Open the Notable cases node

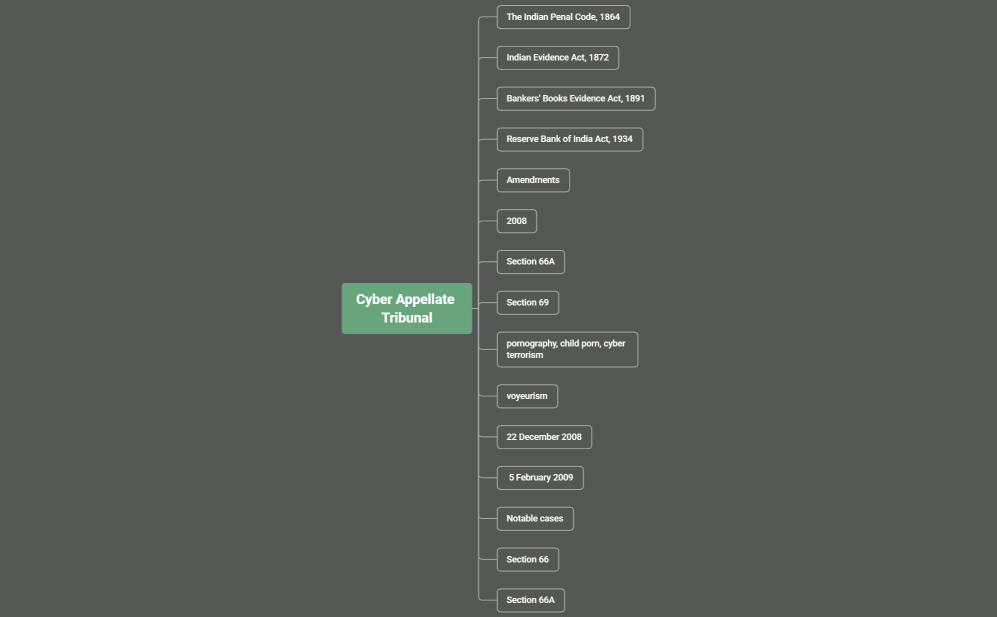[535, 519]
